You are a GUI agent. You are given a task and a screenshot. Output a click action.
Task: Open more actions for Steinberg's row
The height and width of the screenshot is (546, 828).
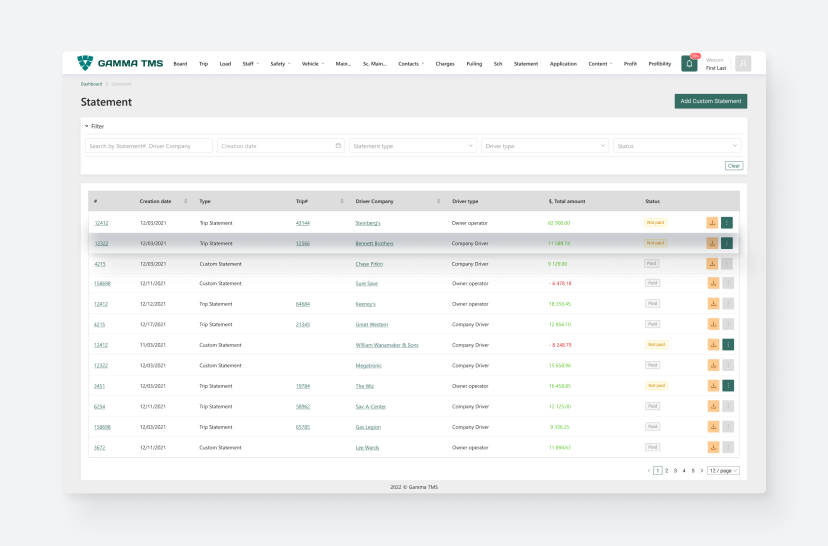[x=727, y=223]
